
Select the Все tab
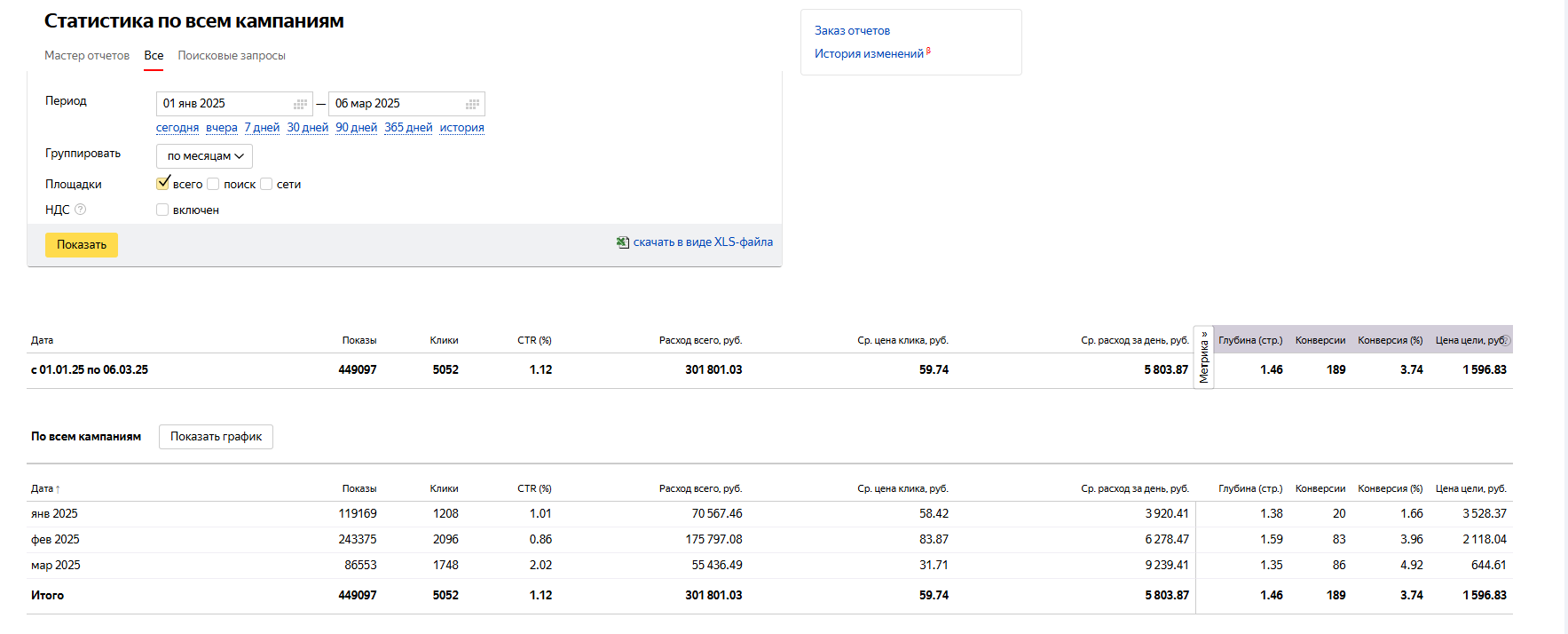point(154,55)
